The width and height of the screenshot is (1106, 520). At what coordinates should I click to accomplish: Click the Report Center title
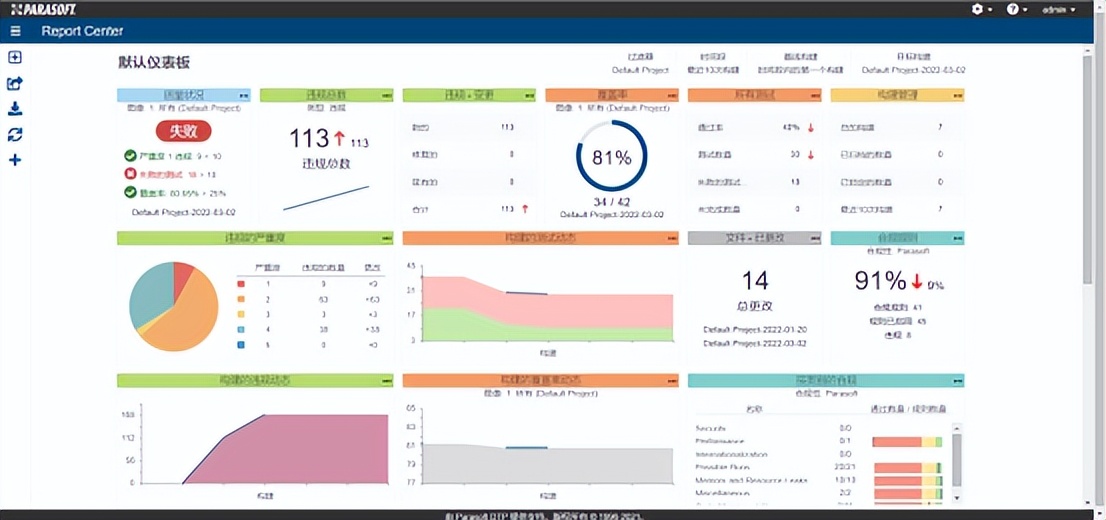pyautogui.click(x=82, y=31)
